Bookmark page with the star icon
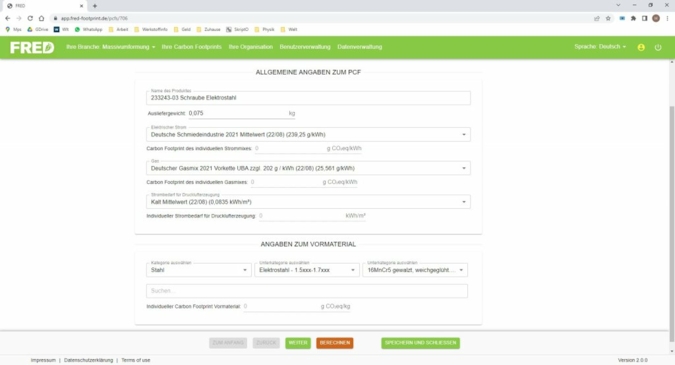The width and height of the screenshot is (675, 365). tap(608, 18)
